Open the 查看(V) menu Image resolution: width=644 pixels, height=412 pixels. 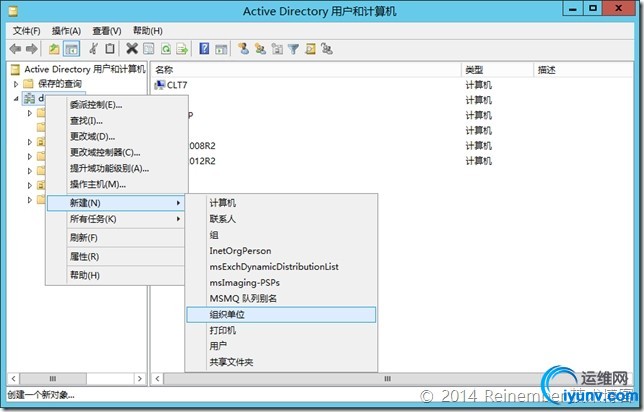coord(107,31)
